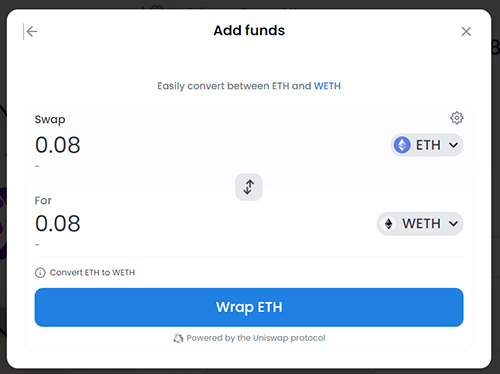Image resolution: width=500 pixels, height=374 pixels.
Task: Click the swap direction arrows button
Action: tap(249, 187)
